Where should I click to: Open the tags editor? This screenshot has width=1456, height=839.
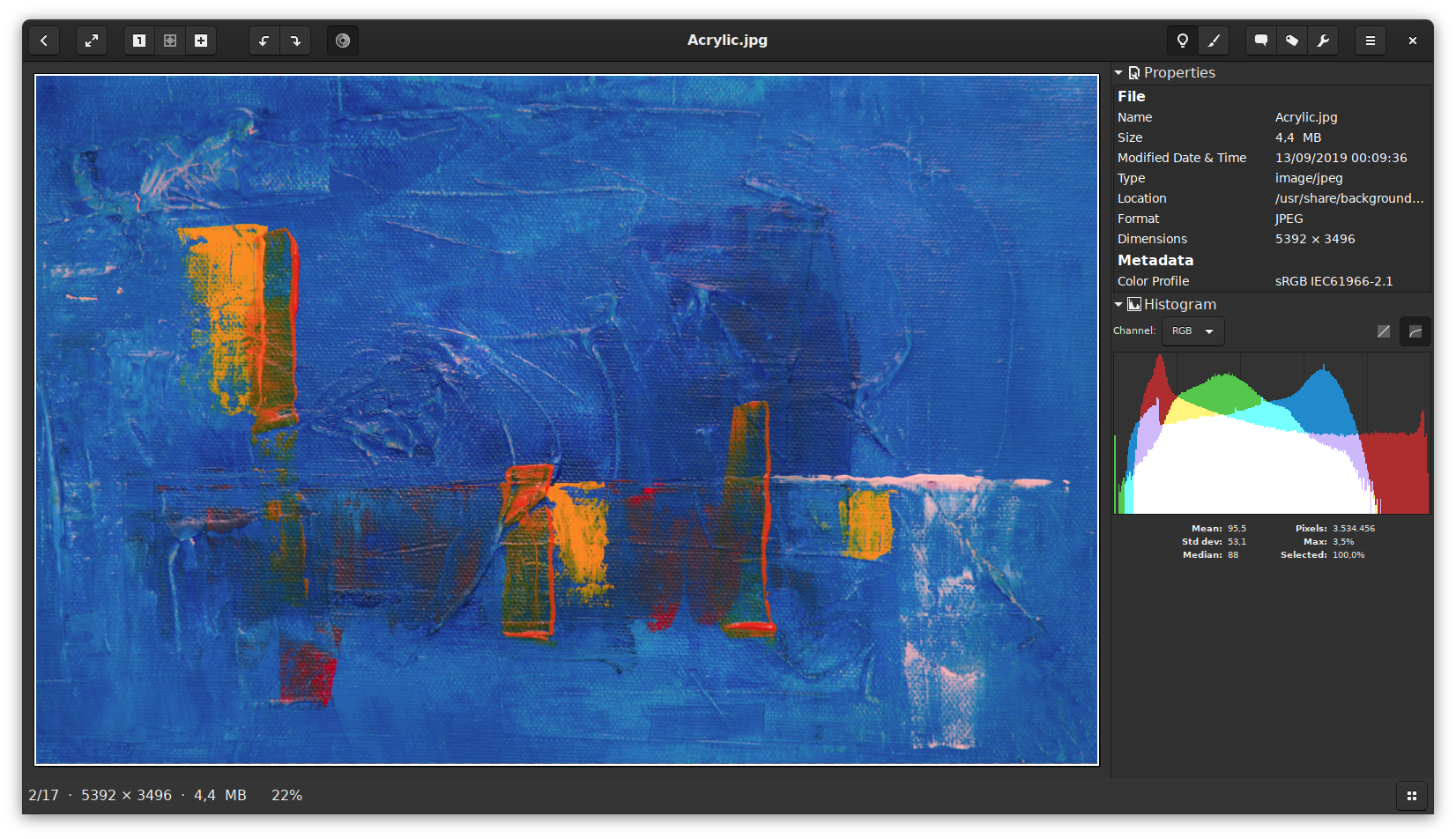point(1292,41)
